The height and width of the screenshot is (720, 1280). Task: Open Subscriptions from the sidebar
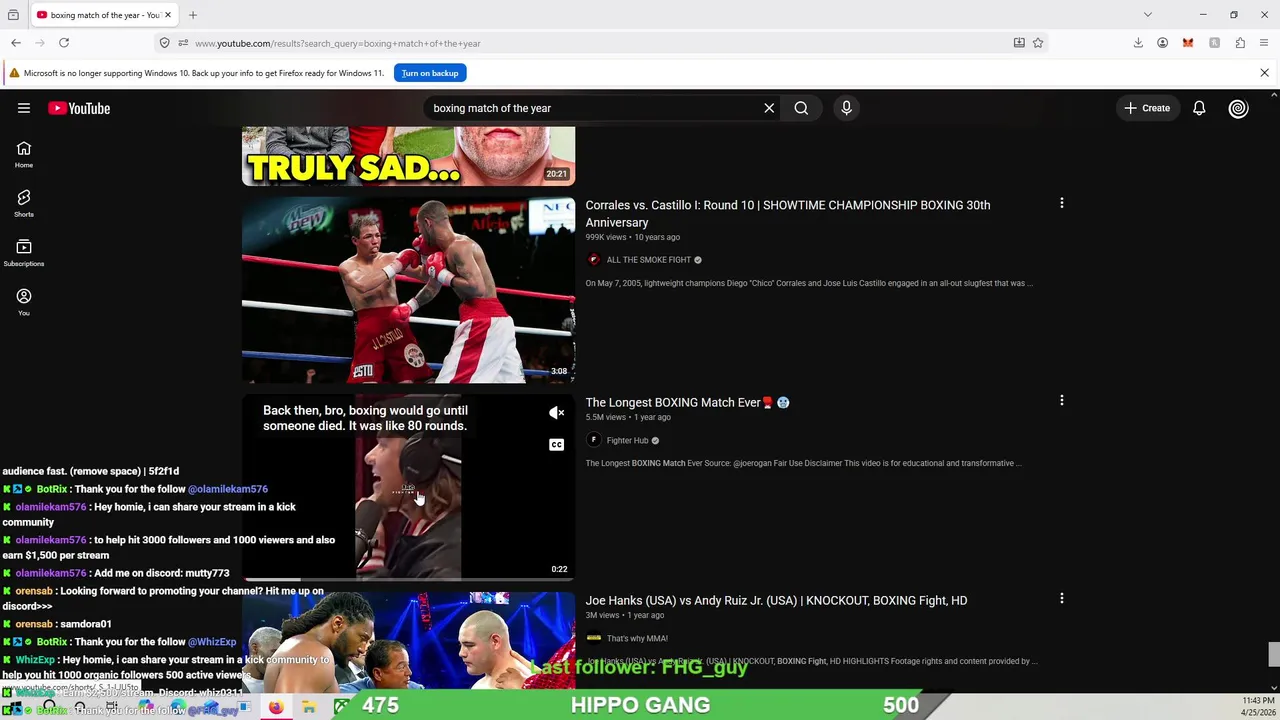click(x=24, y=253)
